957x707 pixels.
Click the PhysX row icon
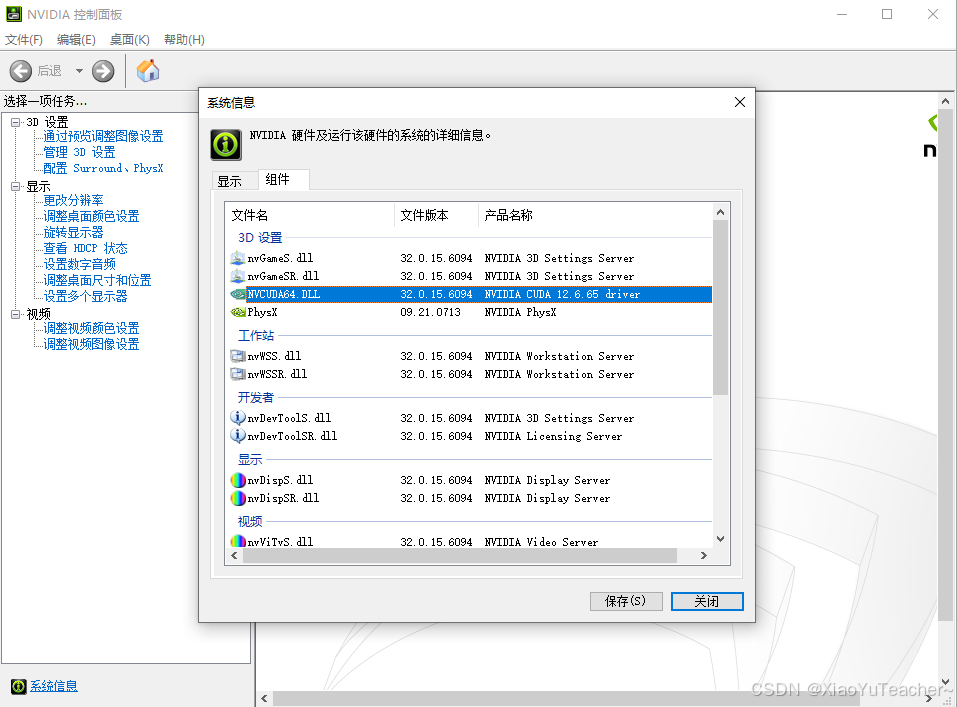coord(237,312)
